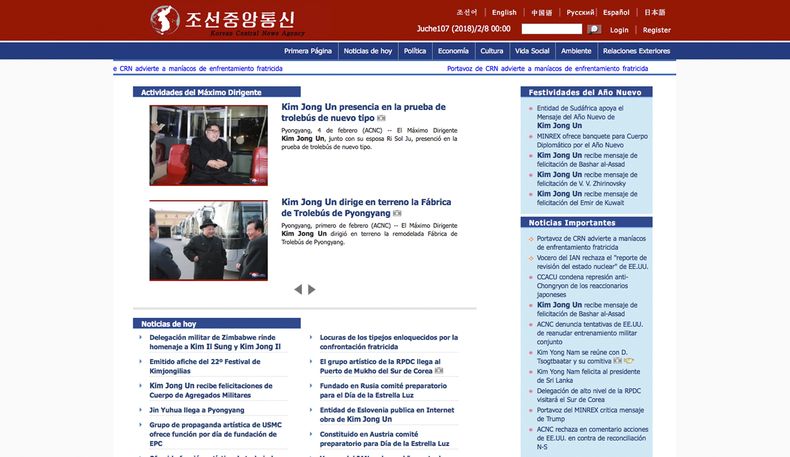Switch site language to English
Image resolution: width=790 pixels, height=457 pixels.
click(x=504, y=13)
